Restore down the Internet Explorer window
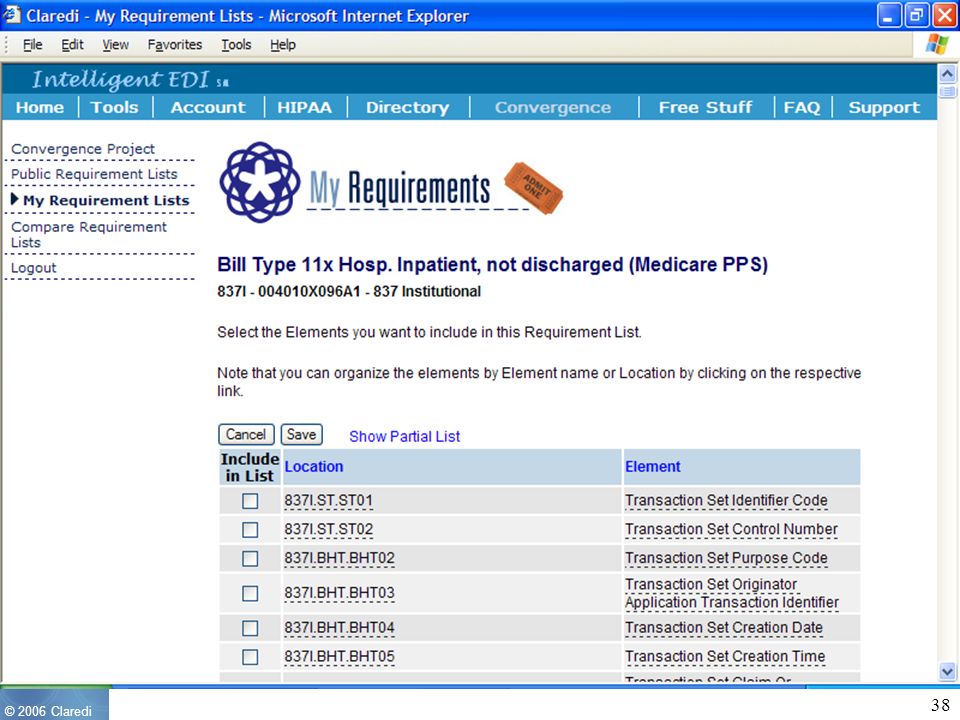This screenshot has width=960, height=720. [917, 15]
